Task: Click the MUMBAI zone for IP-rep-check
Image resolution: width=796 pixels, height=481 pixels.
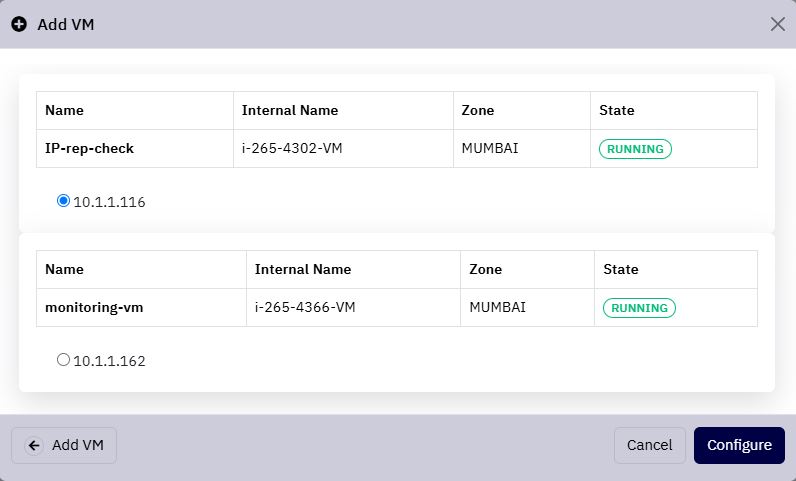Action: (x=490, y=148)
